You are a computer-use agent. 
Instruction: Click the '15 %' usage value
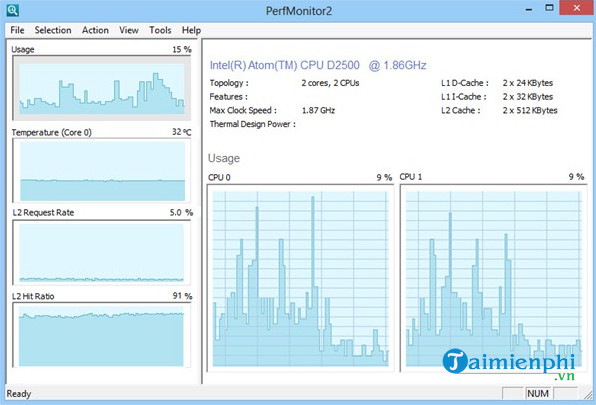(x=182, y=49)
